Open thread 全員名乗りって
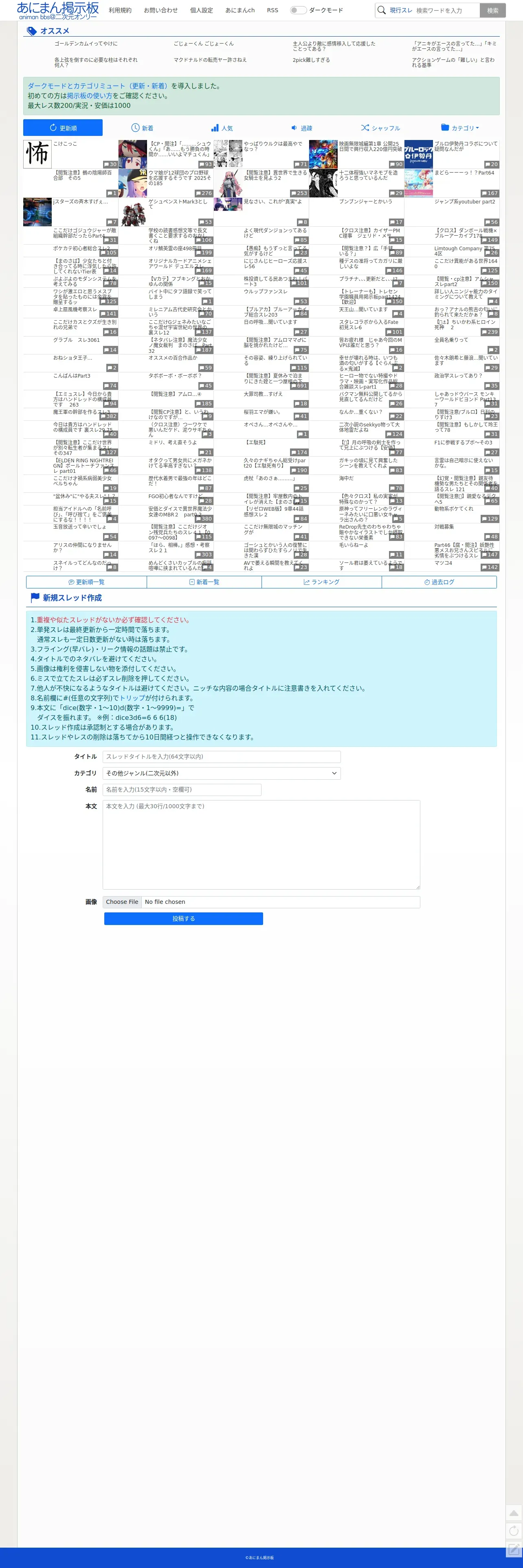 click(451, 340)
